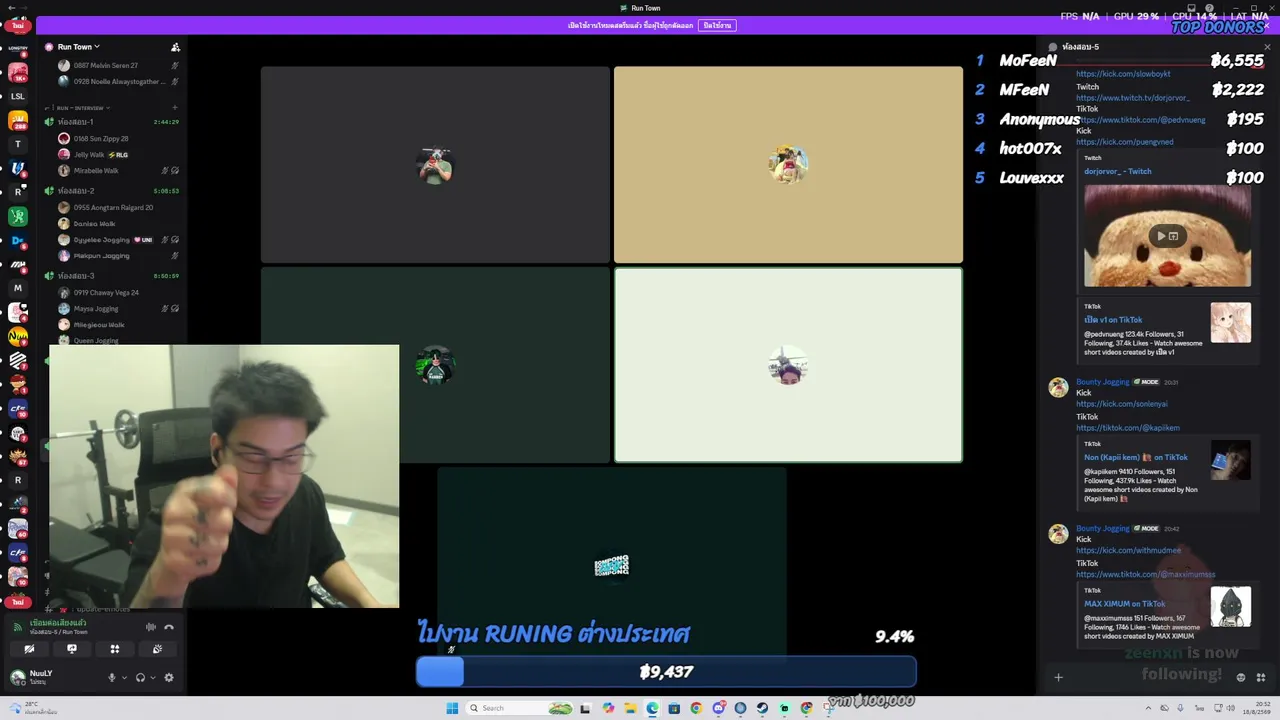Join voice channel ห้องสอบ-3
This screenshot has height=720, width=1280.
[x=112, y=276]
